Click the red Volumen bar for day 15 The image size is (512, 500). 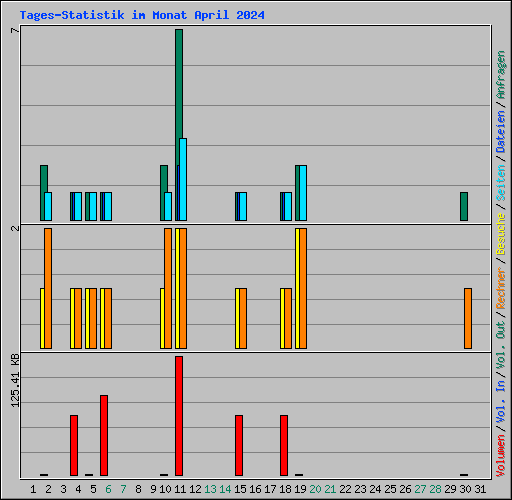coord(239,445)
